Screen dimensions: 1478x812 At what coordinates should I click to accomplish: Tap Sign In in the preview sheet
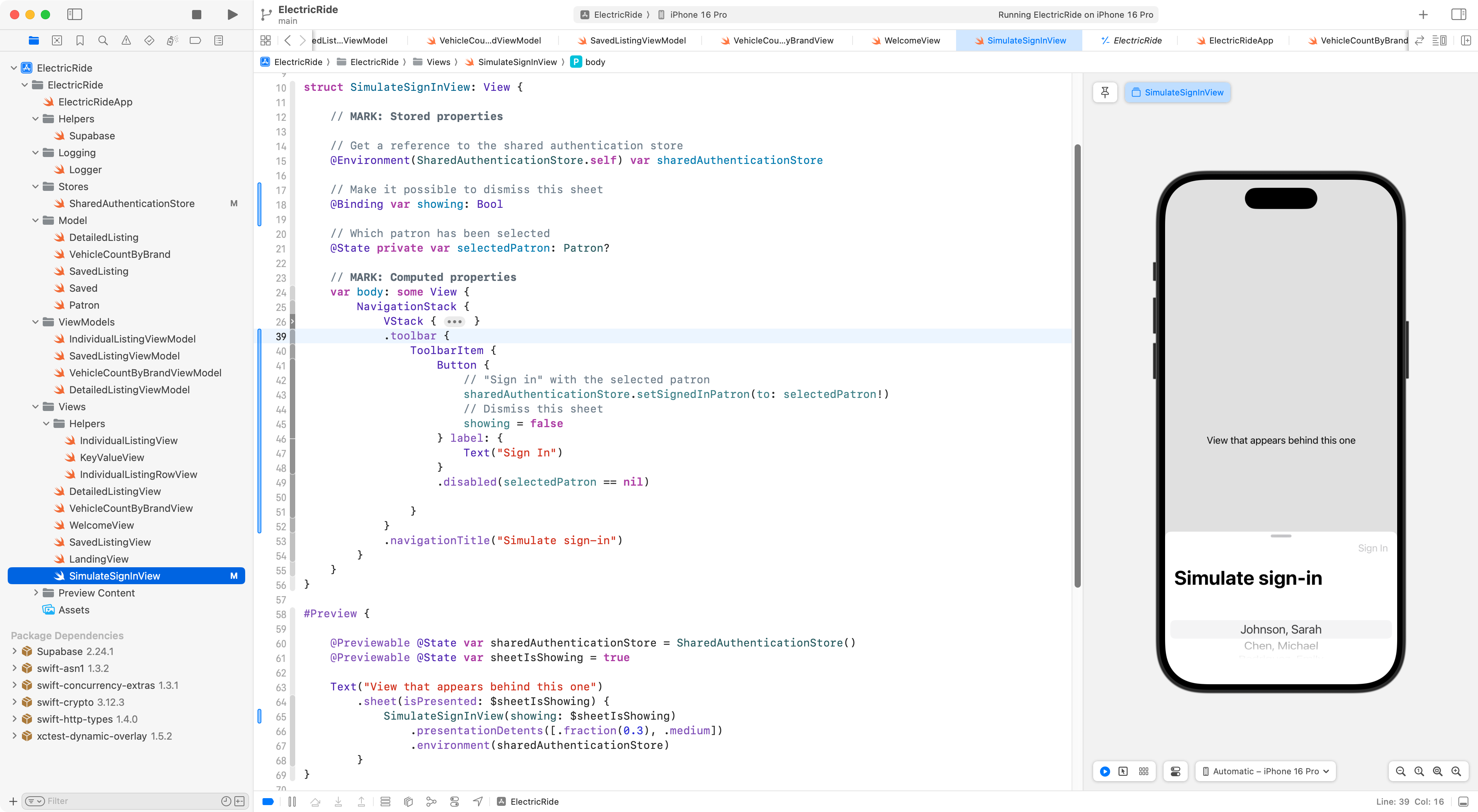click(x=1373, y=548)
